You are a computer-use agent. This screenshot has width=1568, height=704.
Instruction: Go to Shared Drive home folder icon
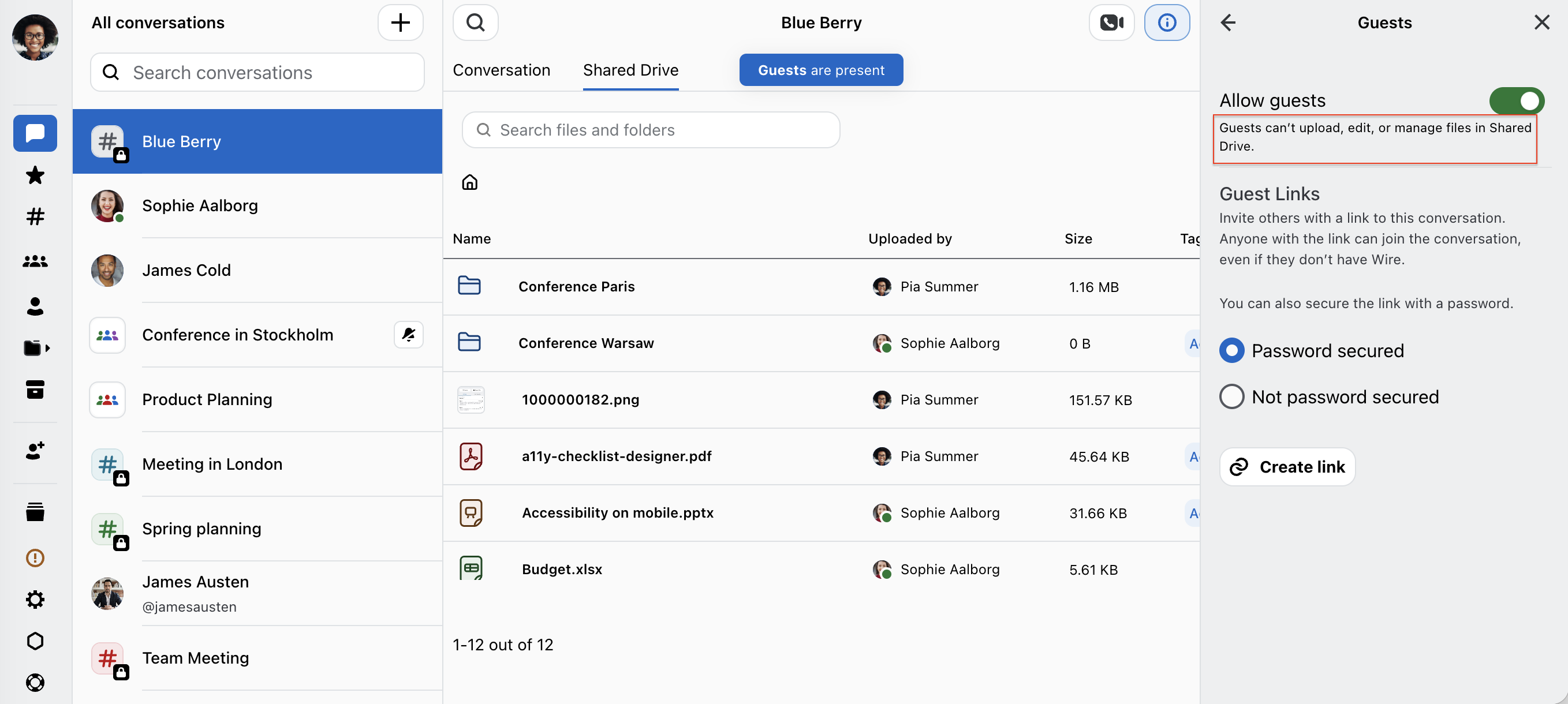point(469,182)
